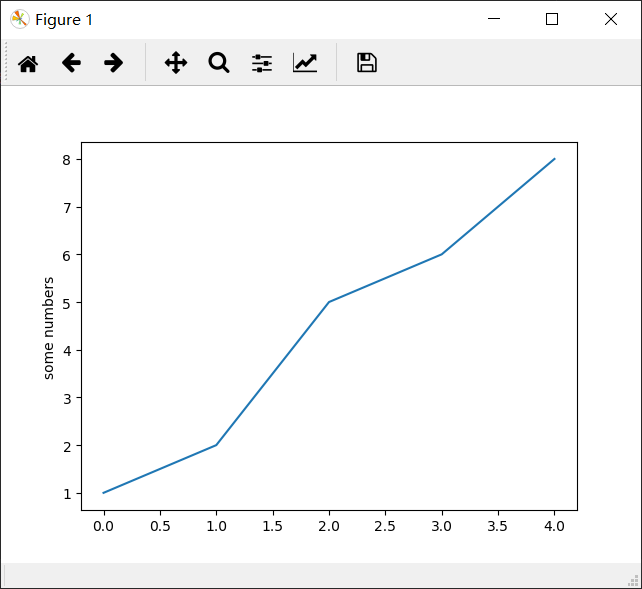Click the toolbar drag handle grip
The image size is (642, 589).
pos(6,62)
